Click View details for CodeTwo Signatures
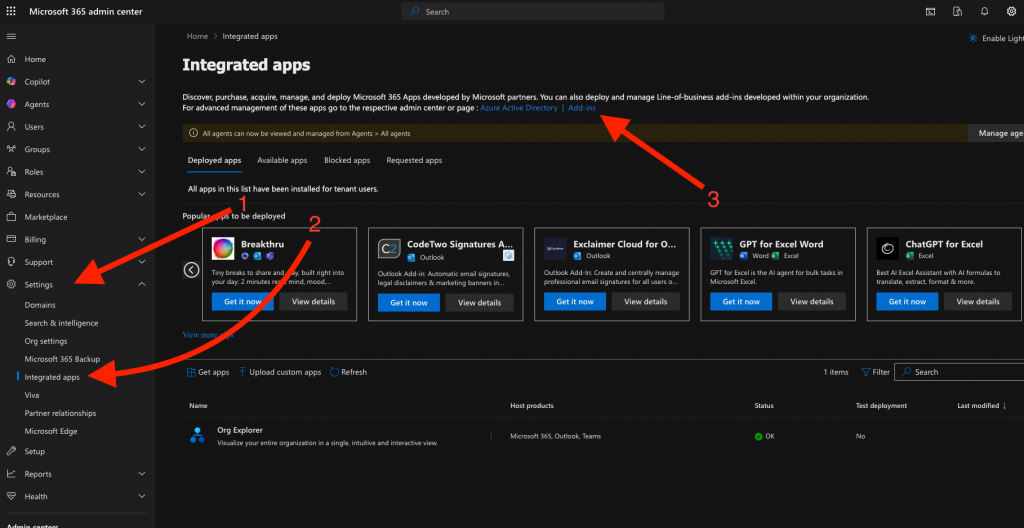 coord(479,303)
